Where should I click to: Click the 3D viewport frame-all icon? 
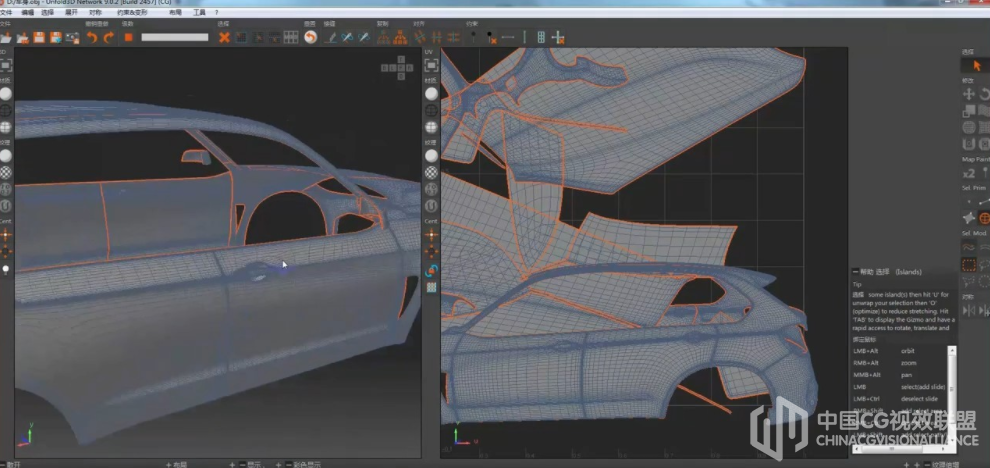[x=6, y=65]
